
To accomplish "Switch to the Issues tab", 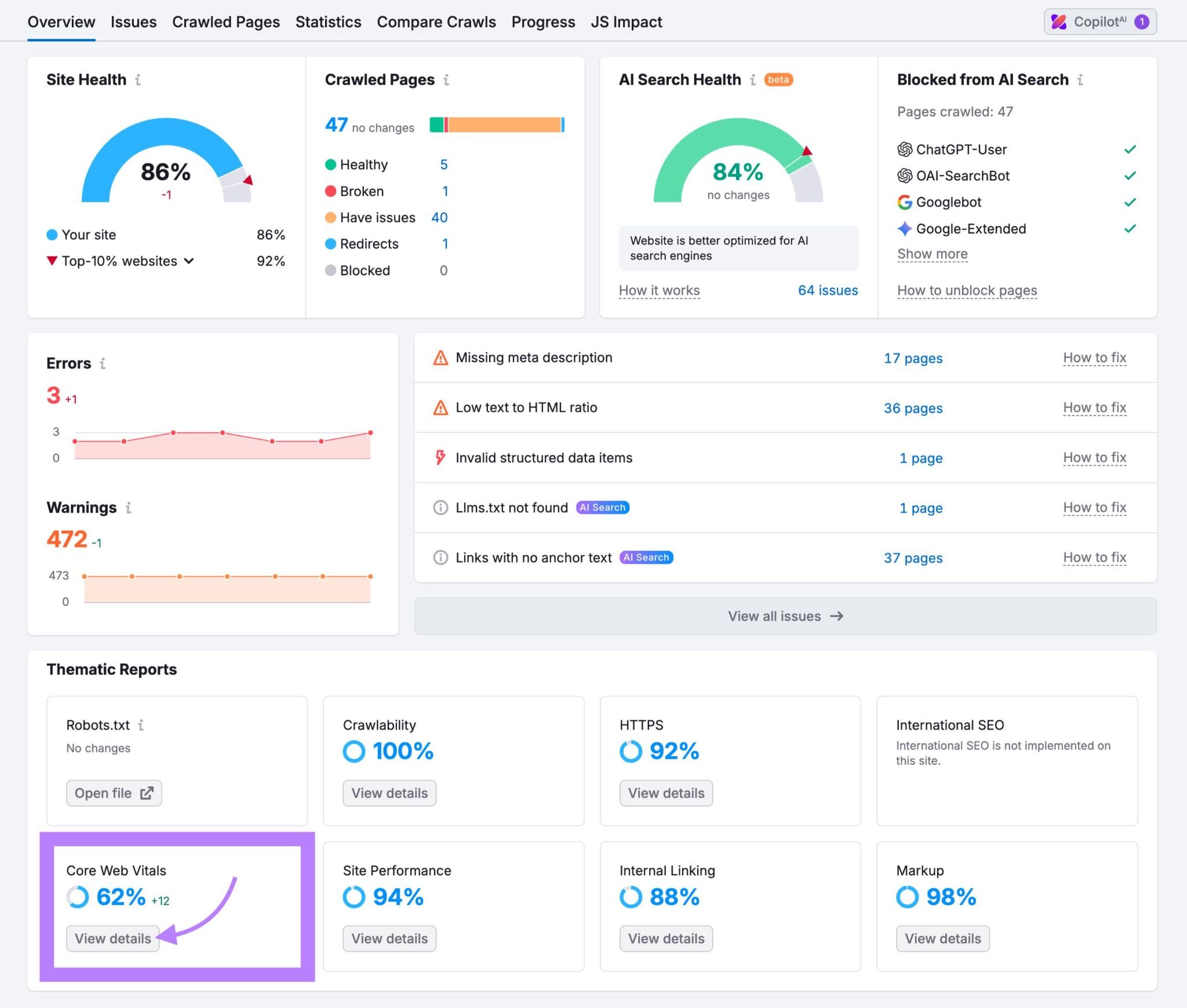I will (133, 22).
